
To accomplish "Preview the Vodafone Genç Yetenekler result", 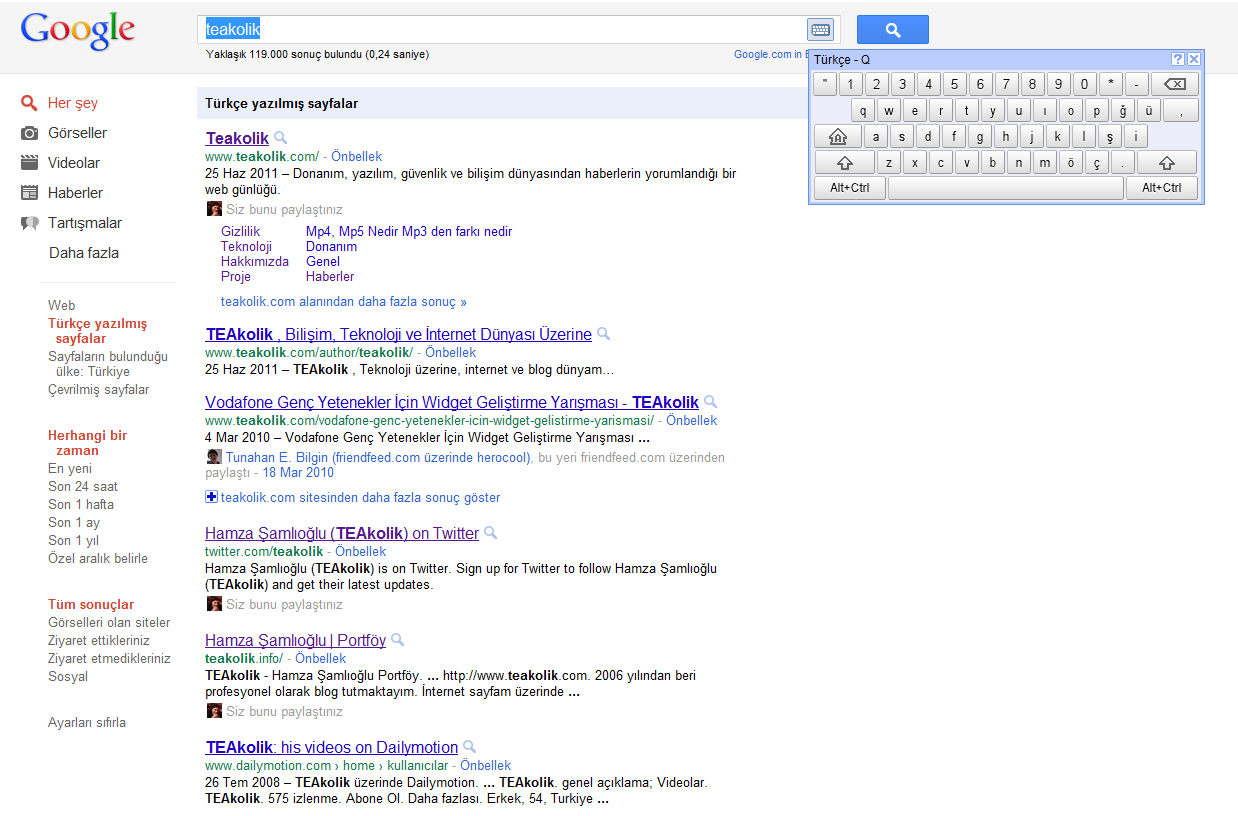I will click(710, 402).
